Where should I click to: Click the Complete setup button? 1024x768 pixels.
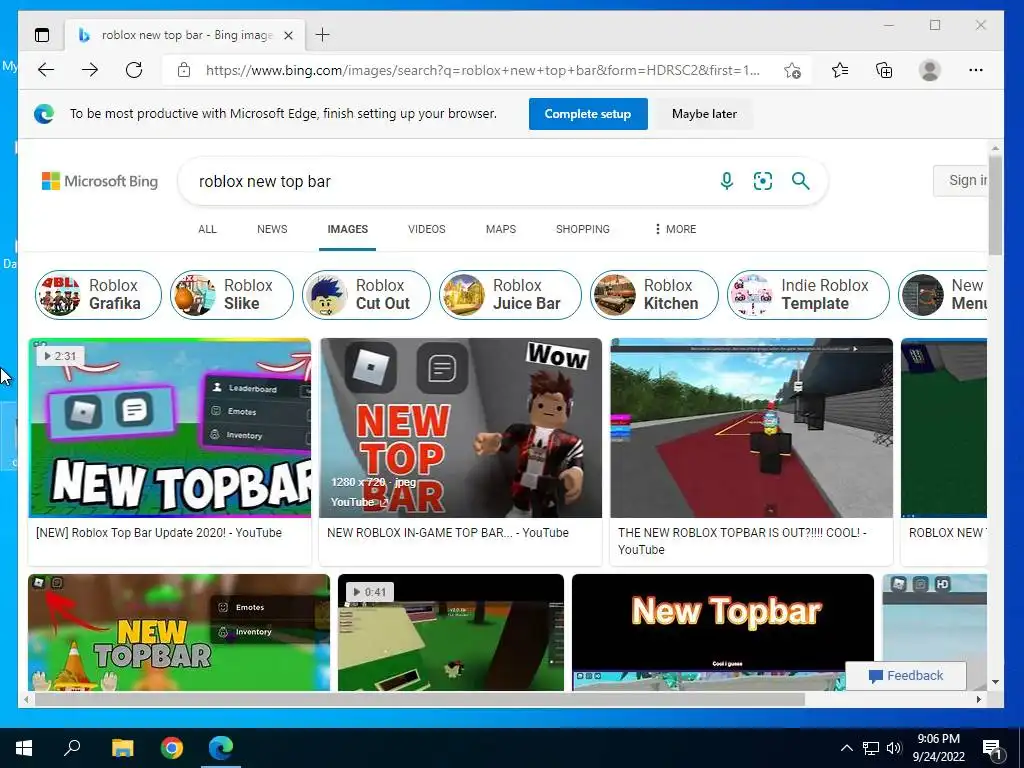pos(588,114)
